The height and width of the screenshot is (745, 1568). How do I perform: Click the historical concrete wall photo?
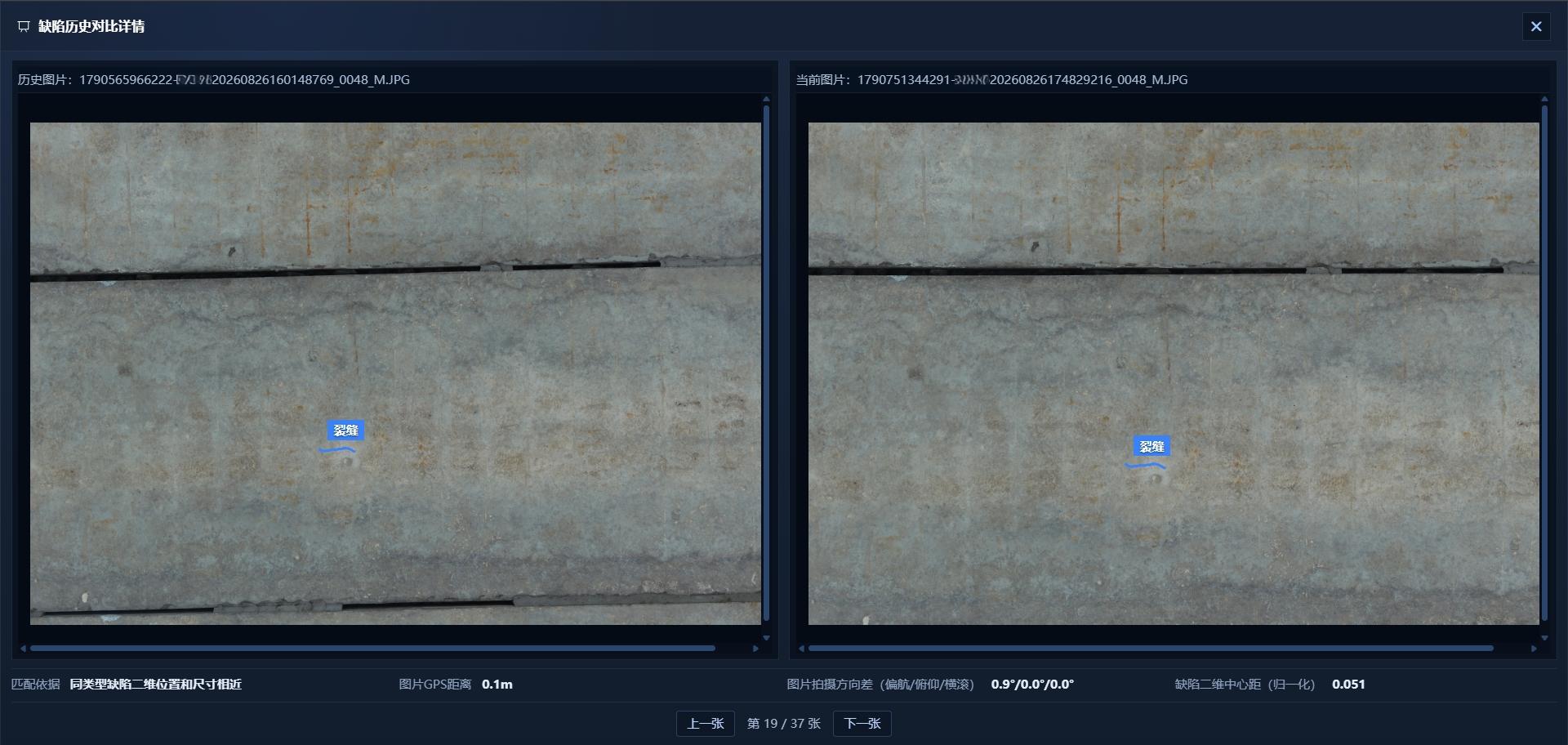point(395,373)
